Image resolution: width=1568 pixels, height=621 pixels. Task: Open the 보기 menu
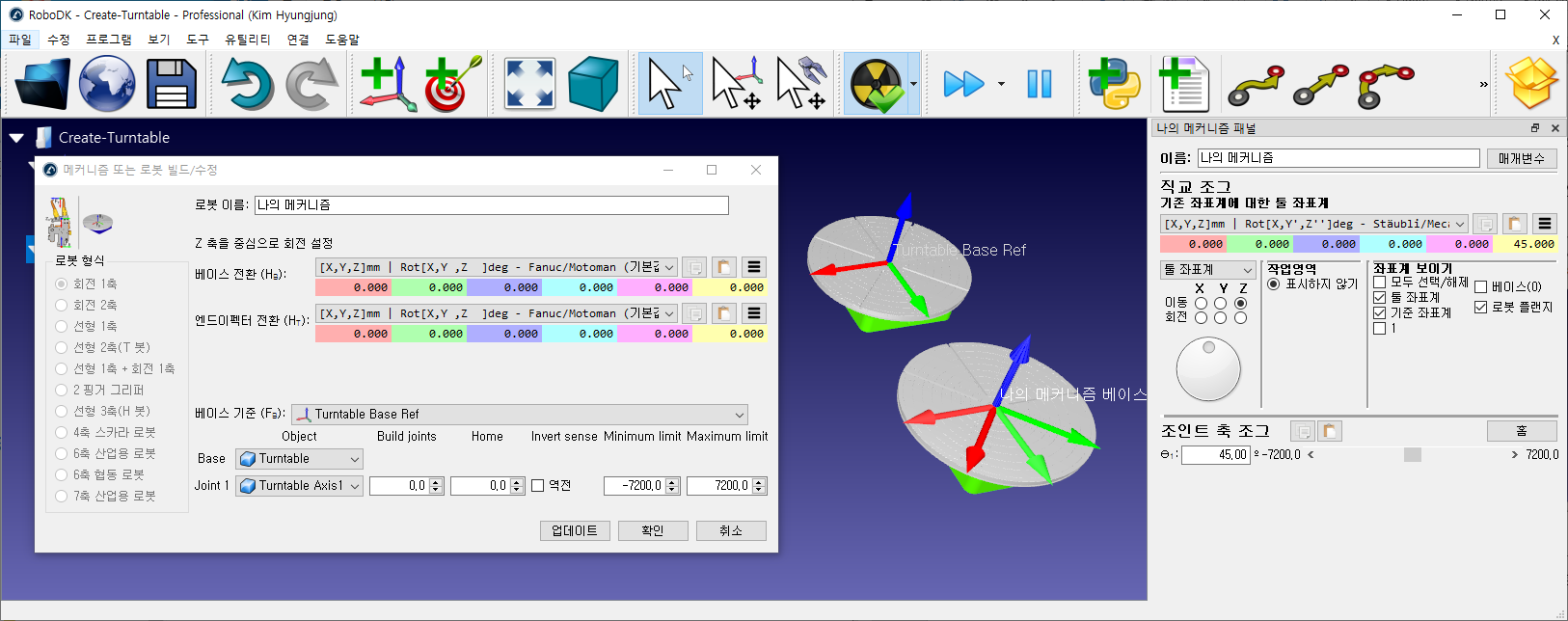pos(159,40)
